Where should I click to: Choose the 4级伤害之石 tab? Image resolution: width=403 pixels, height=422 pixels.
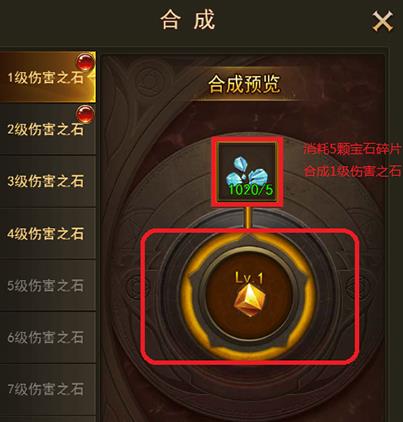[47, 233]
